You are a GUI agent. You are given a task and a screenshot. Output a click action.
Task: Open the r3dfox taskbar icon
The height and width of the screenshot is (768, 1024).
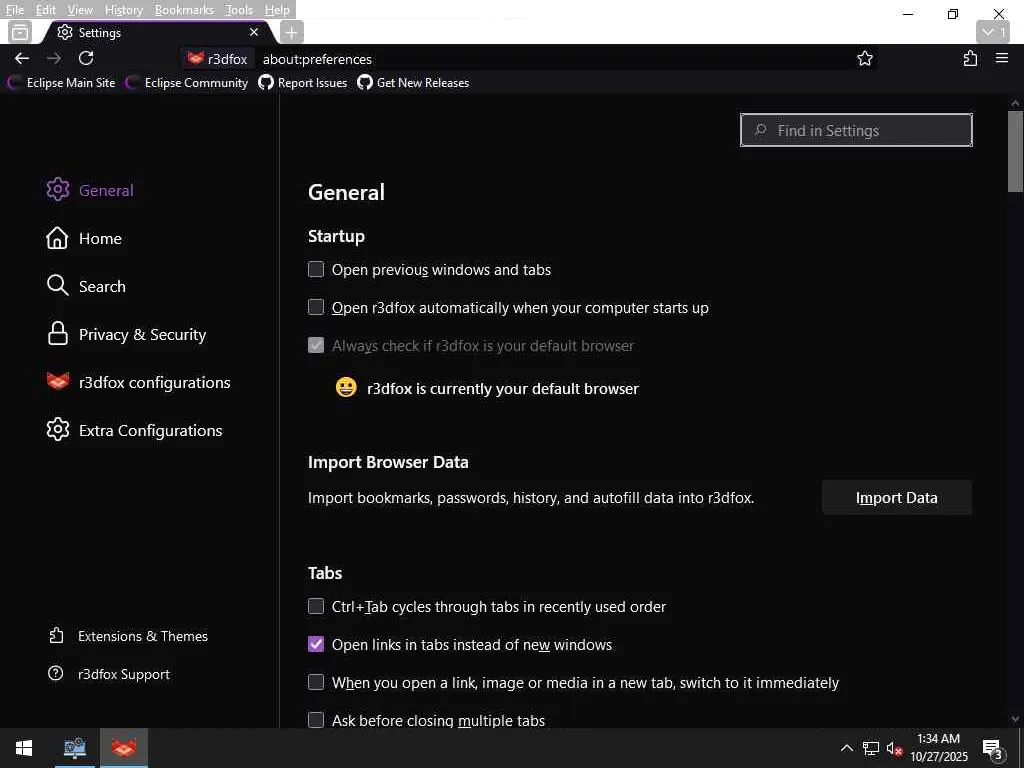(124, 748)
